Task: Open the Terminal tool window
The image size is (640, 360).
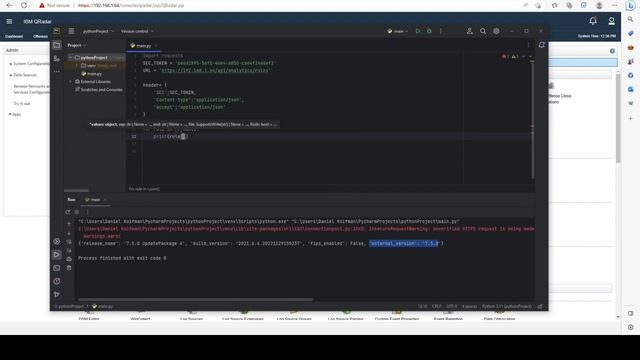Action: (x=57, y=268)
